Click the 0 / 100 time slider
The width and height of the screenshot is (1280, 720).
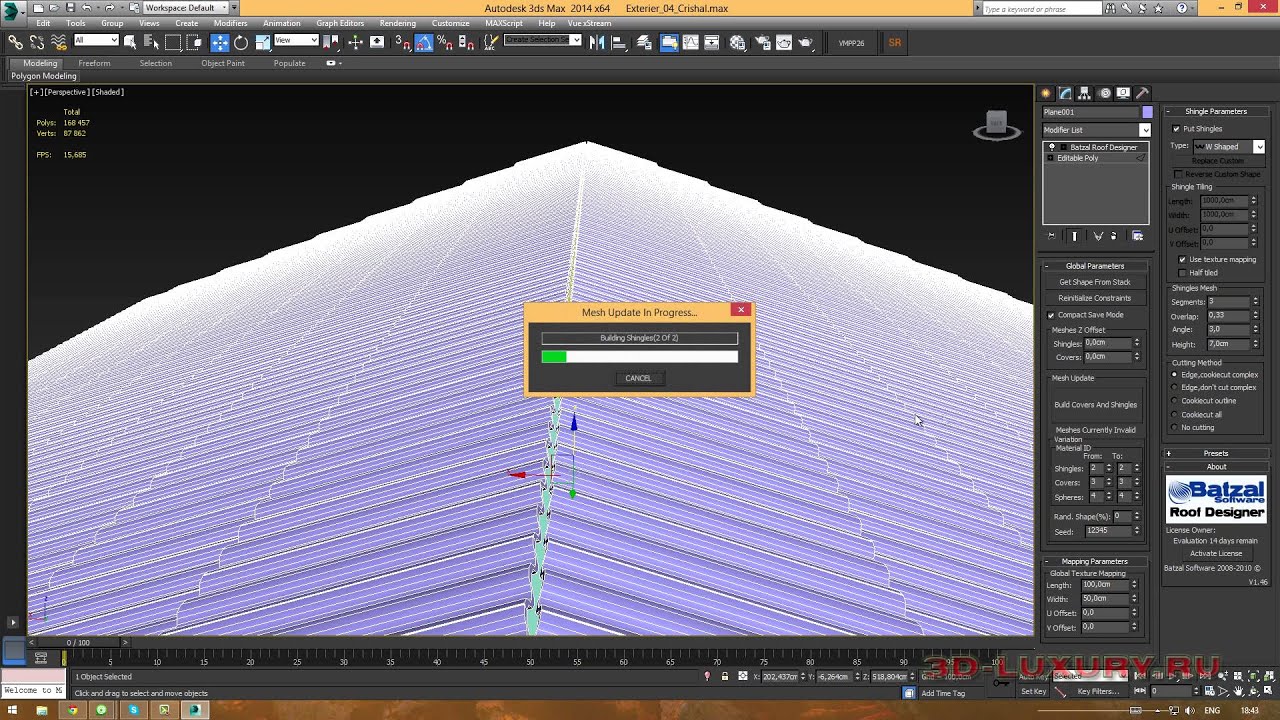tap(77, 642)
